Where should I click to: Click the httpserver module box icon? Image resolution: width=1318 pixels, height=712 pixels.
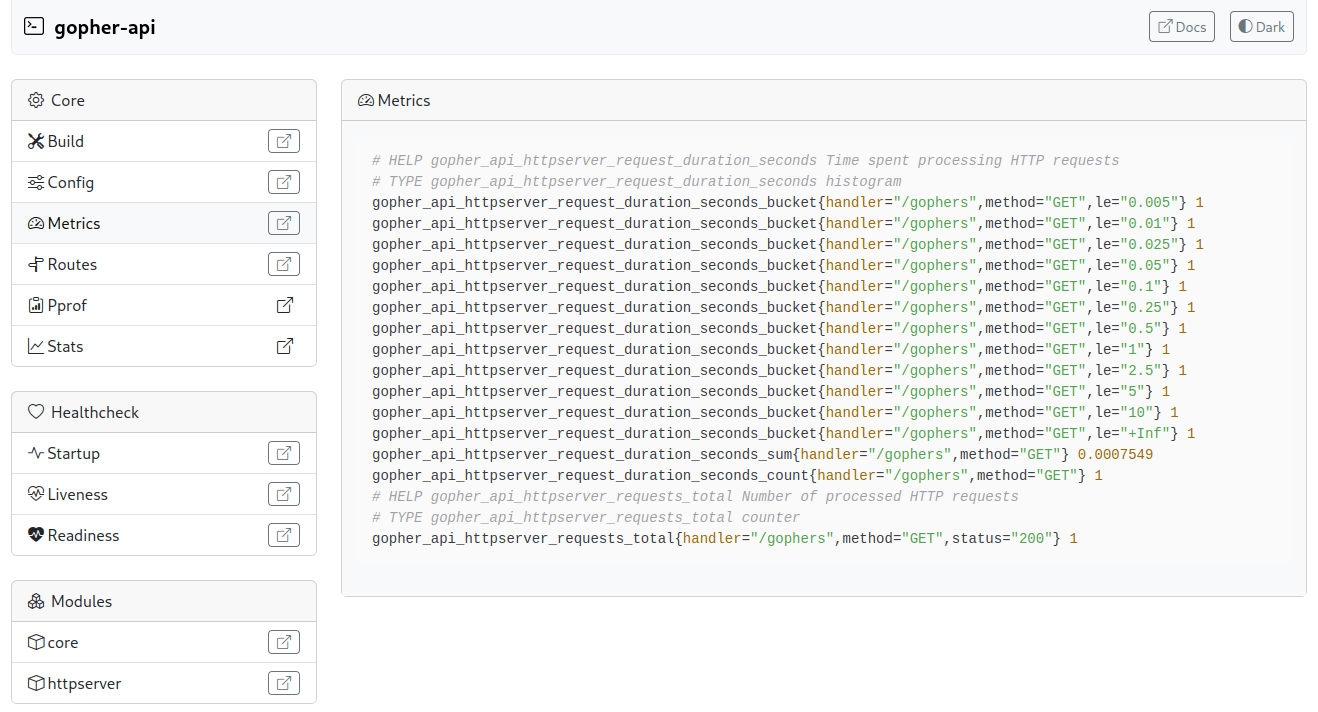(36, 683)
